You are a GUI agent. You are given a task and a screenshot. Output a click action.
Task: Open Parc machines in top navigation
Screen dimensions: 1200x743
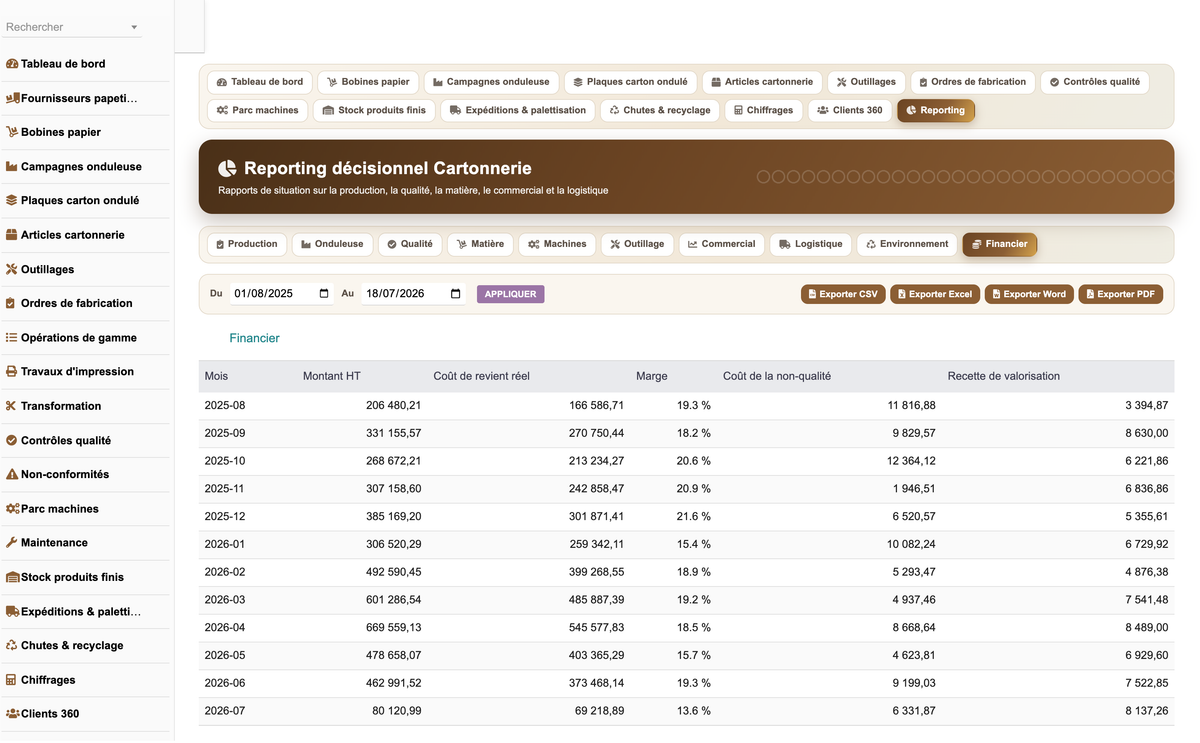pos(258,110)
